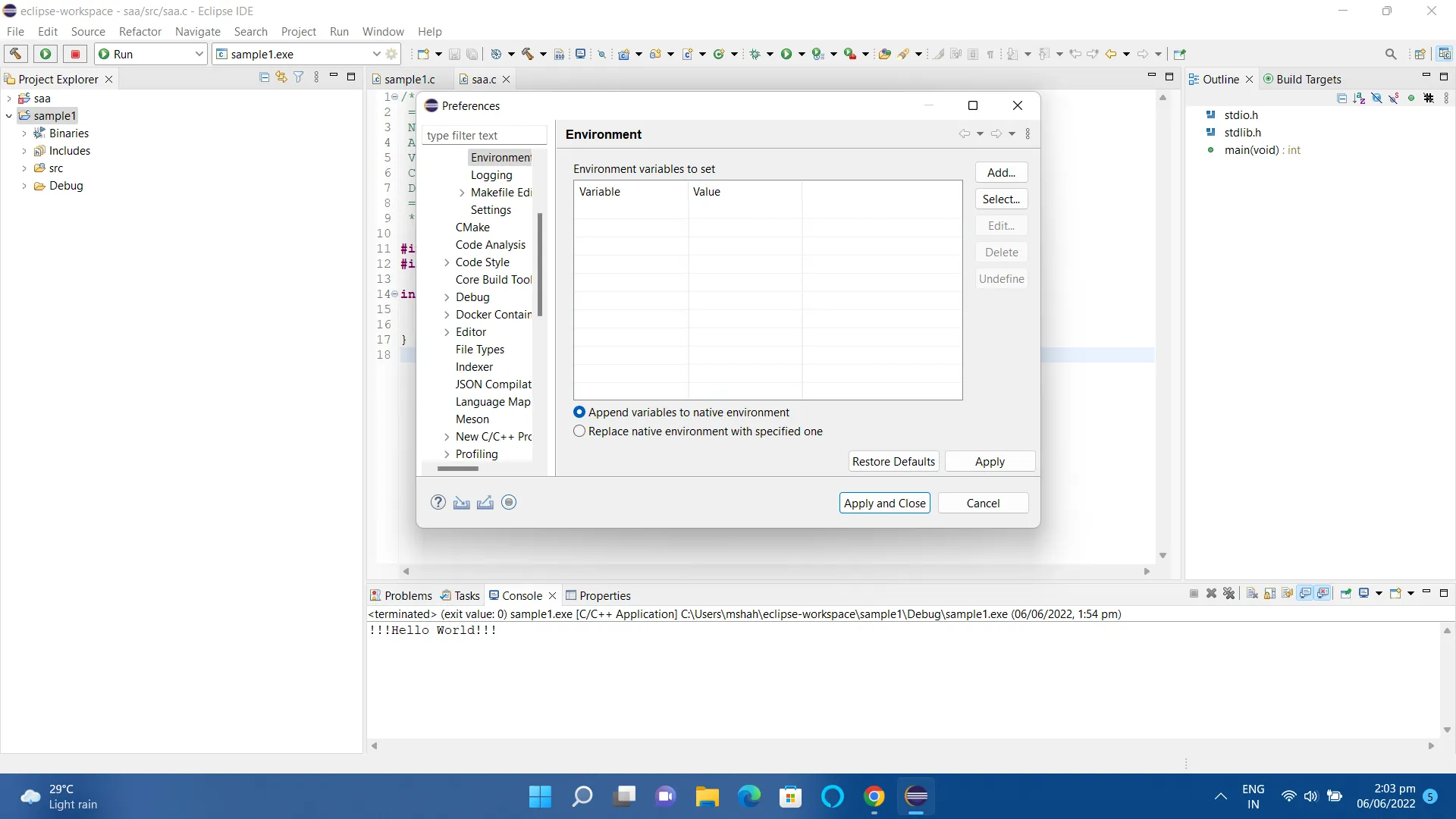
Task: Select Append variables to native environment
Action: click(580, 413)
